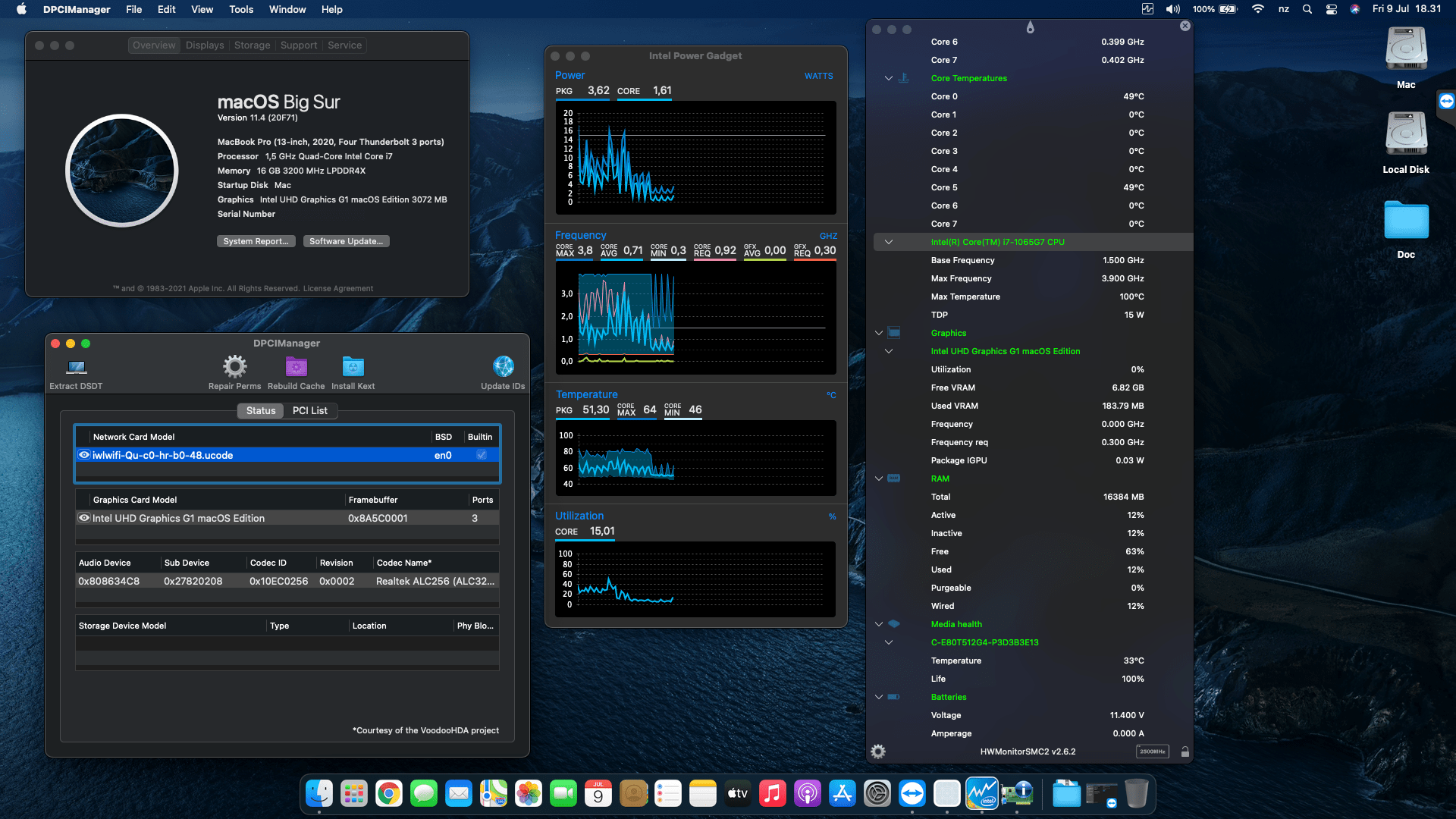Screen dimensions: 1456x819
Task: Open Messages from the Dock
Action: pyautogui.click(x=424, y=794)
